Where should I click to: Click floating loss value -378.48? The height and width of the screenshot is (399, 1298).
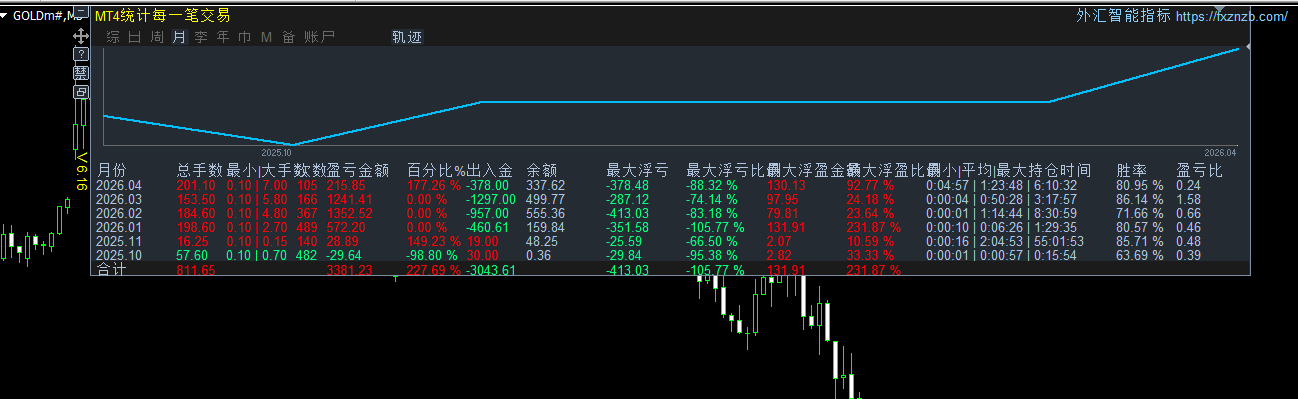click(x=628, y=185)
